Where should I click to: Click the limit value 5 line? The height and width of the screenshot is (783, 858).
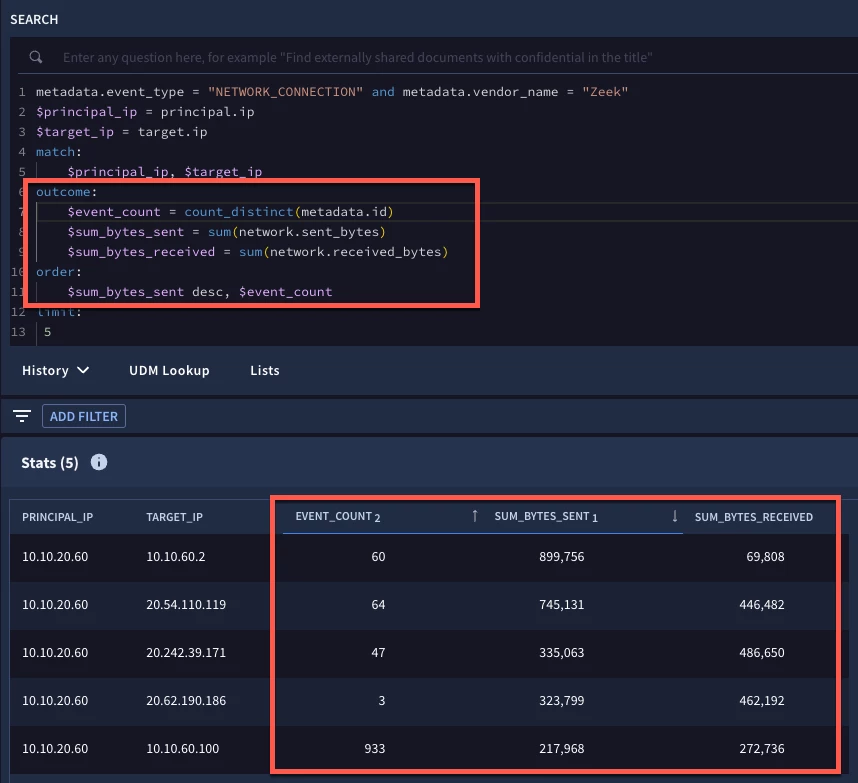[x=48, y=332]
